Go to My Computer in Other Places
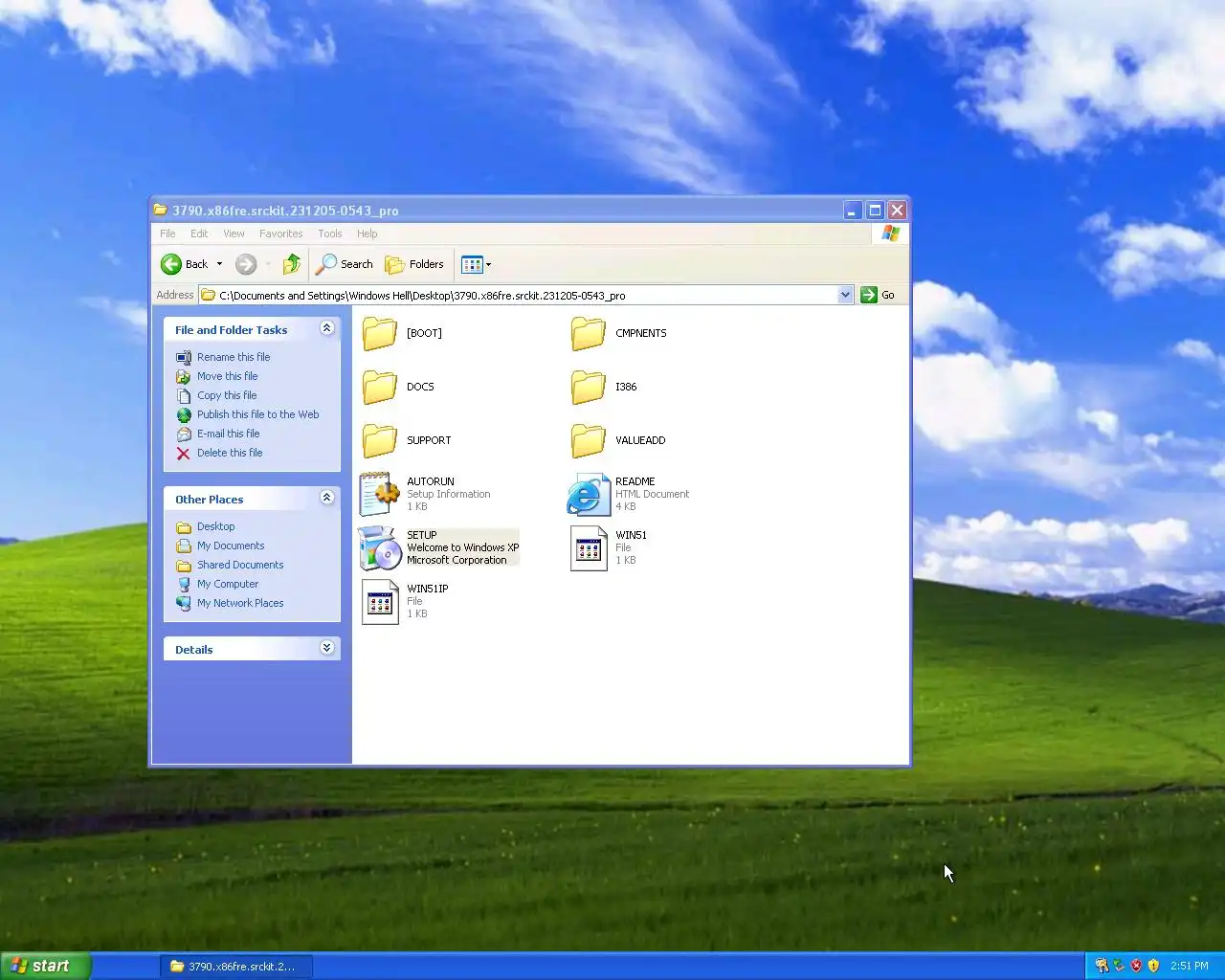The width and height of the screenshot is (1225, 980). [228, 584]
